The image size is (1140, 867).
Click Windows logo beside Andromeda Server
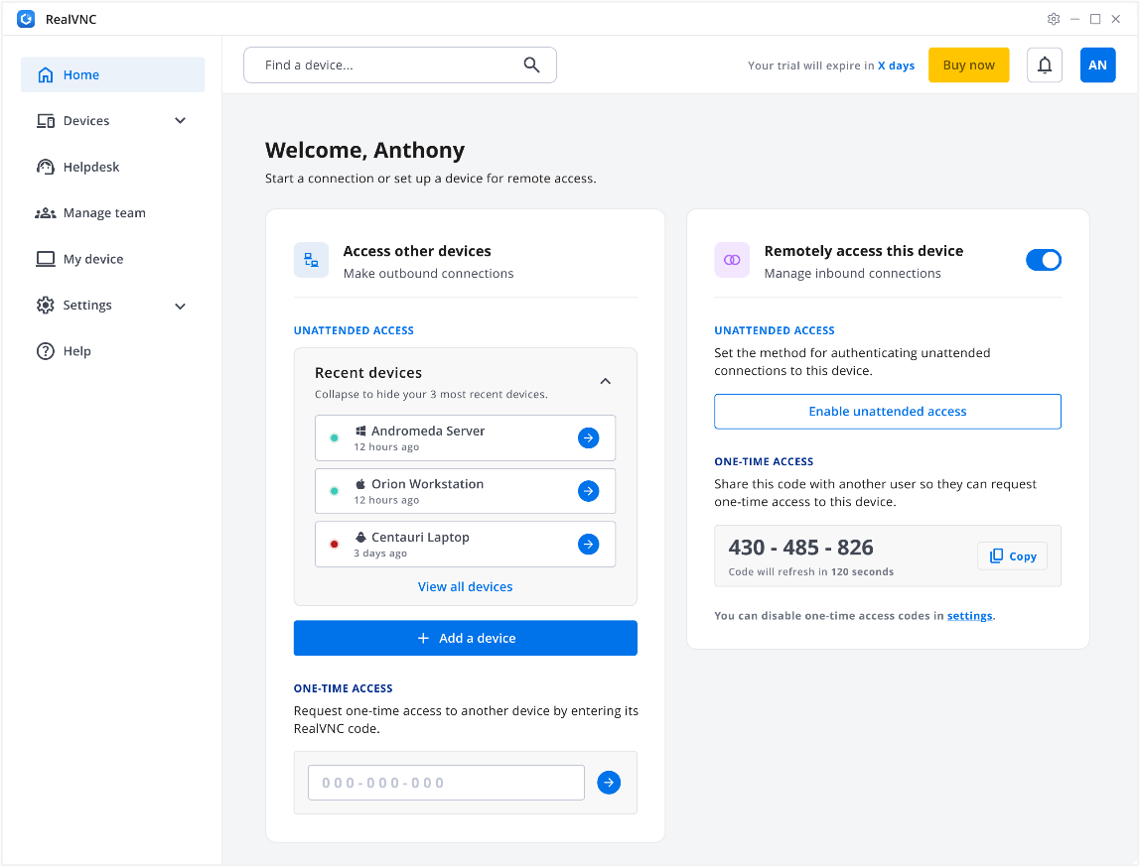pos(361,431)
